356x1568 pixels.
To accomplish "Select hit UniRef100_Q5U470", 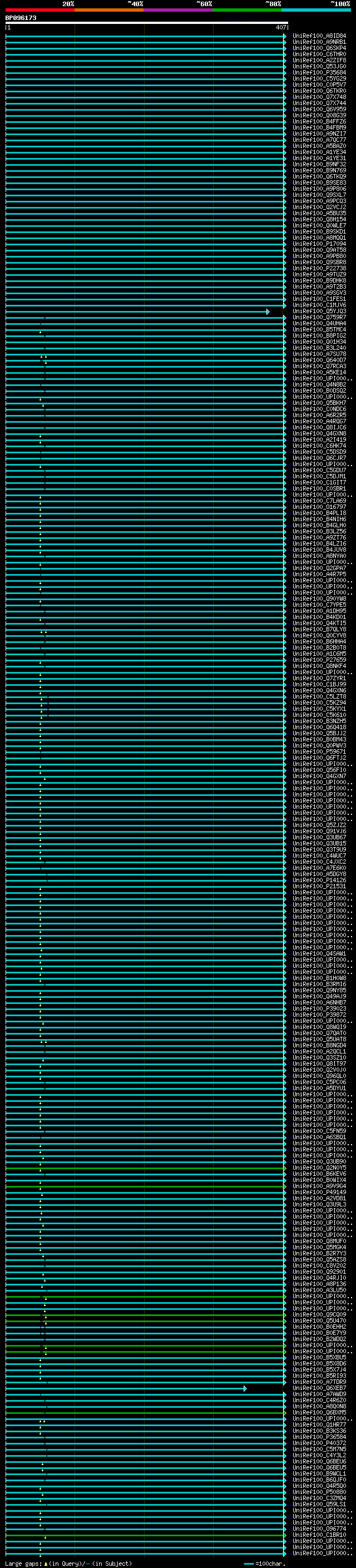I will 319,1320.
